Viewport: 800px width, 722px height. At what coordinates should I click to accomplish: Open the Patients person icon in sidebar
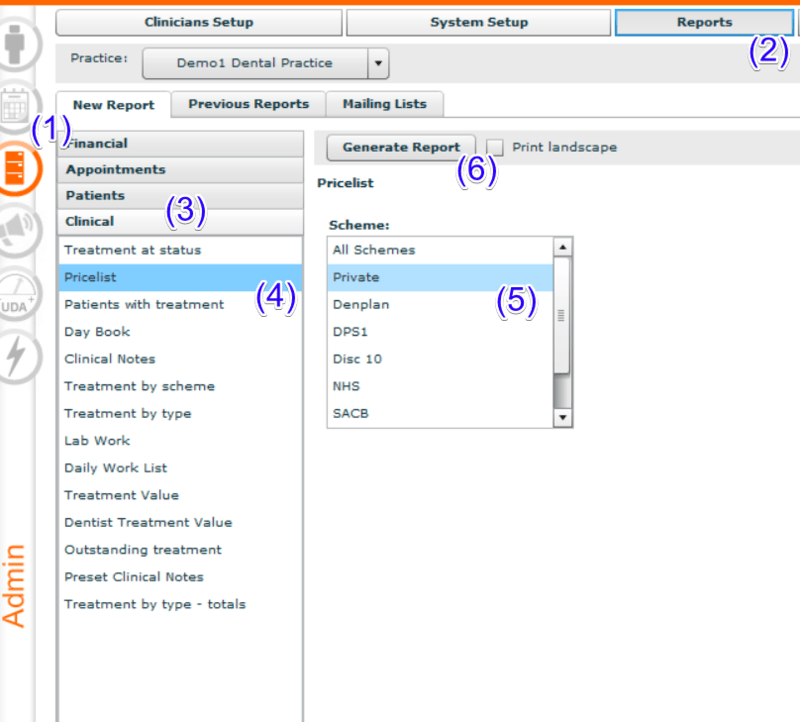[18, 44]
